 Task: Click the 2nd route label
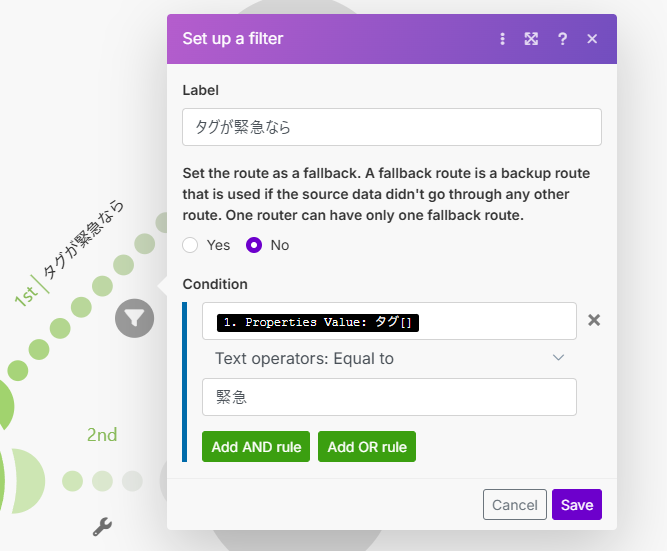(x=102, y=435)
